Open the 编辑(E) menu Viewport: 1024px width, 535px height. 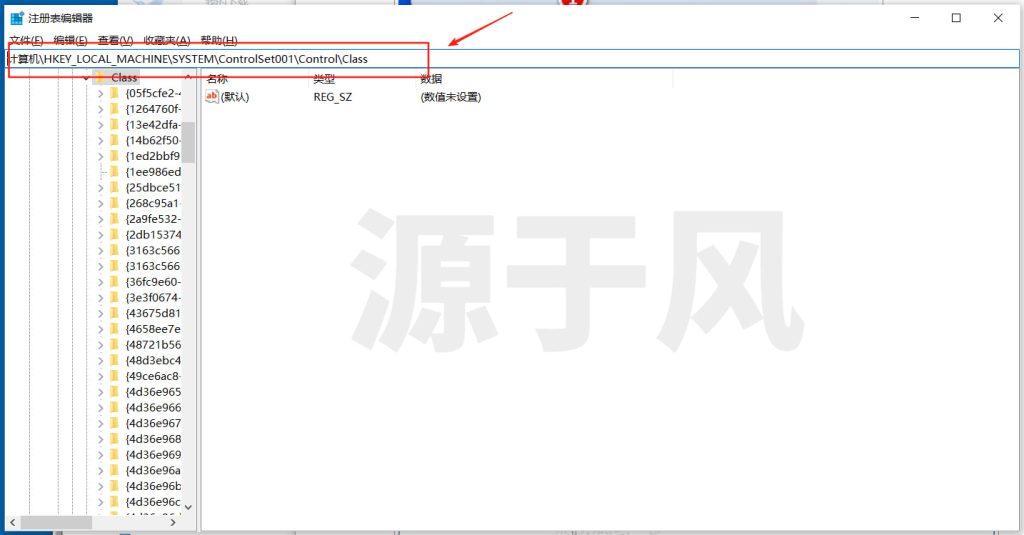(x=70, y=41)
